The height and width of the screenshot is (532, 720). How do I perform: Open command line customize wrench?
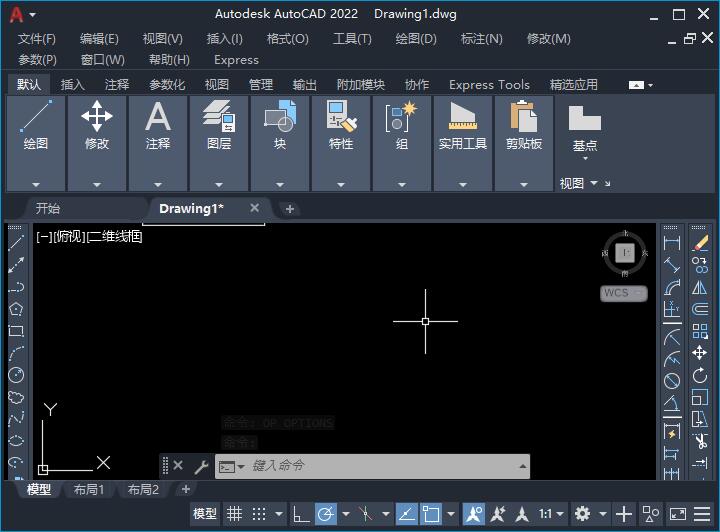202,467
